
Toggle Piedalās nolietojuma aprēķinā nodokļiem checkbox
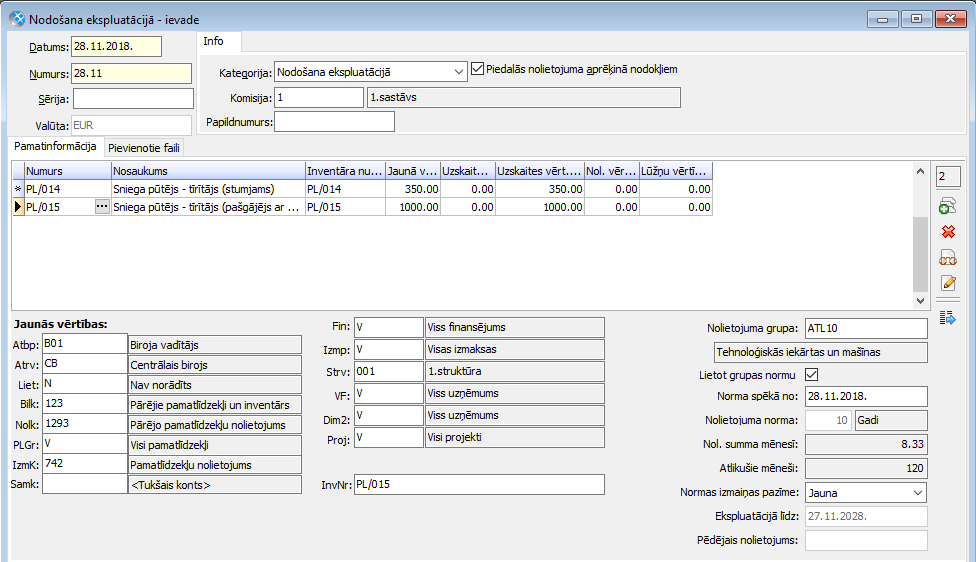point(477,69)
